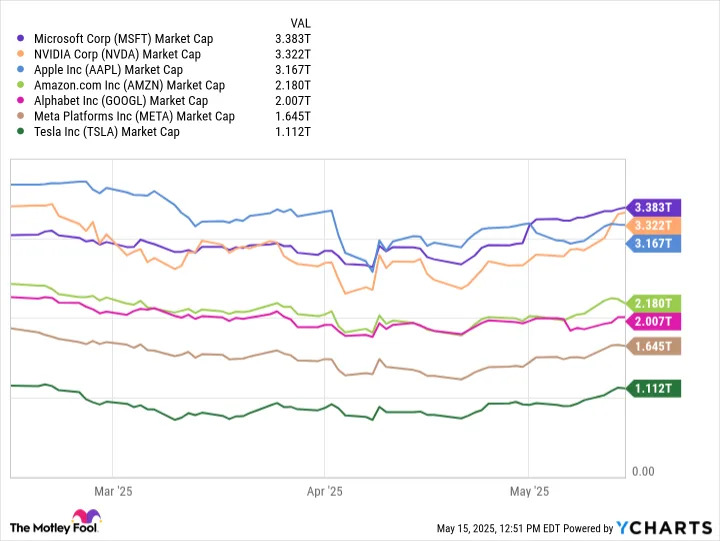
Task: Click the magenta 2.007T end-of-line flag
Action: coord(653,321)
